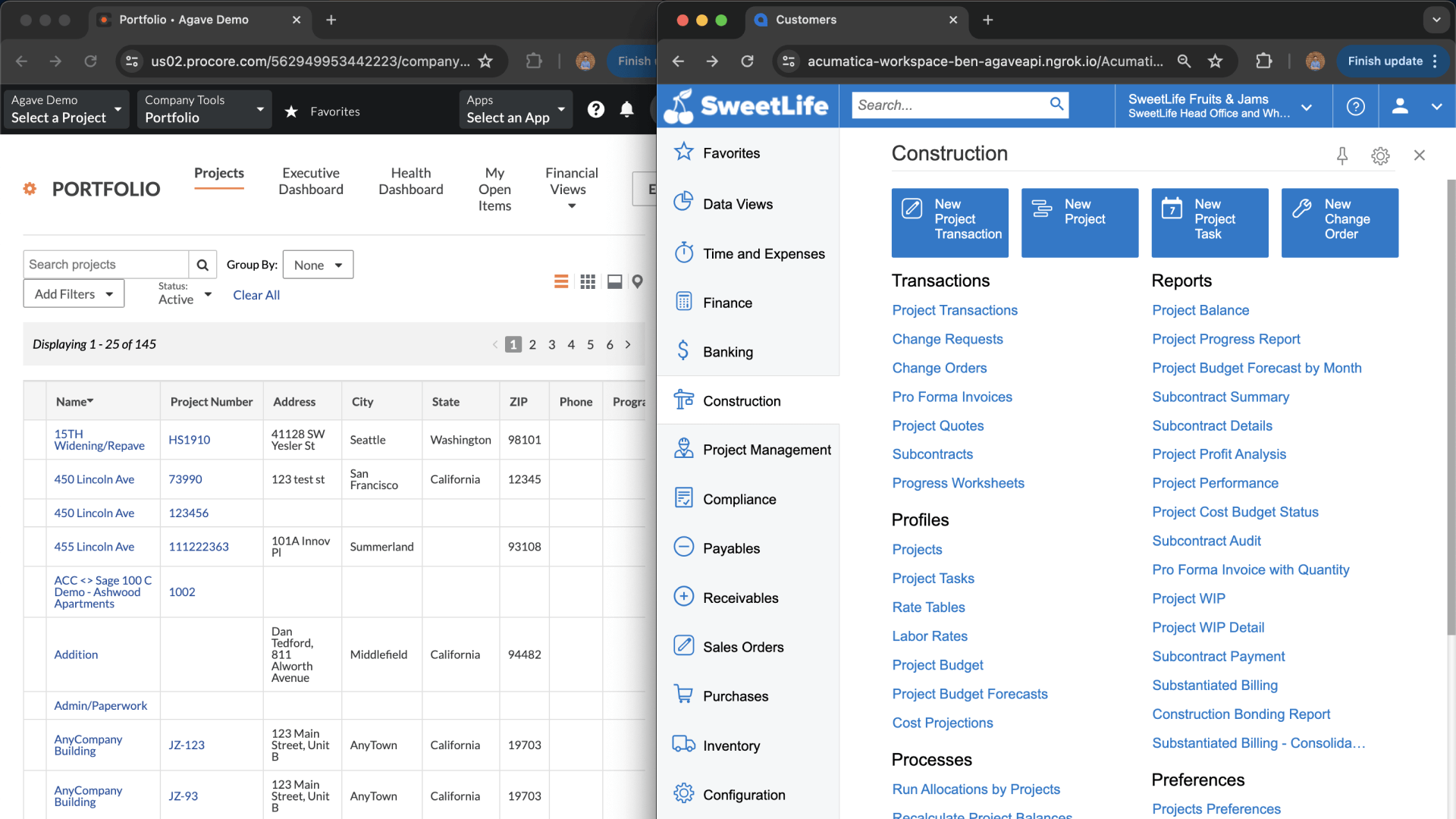Image resolution: width=1456 pixels, height=819 pixels.
Task: Open the Acumatica user profile icon
Action: [1400, 106]
